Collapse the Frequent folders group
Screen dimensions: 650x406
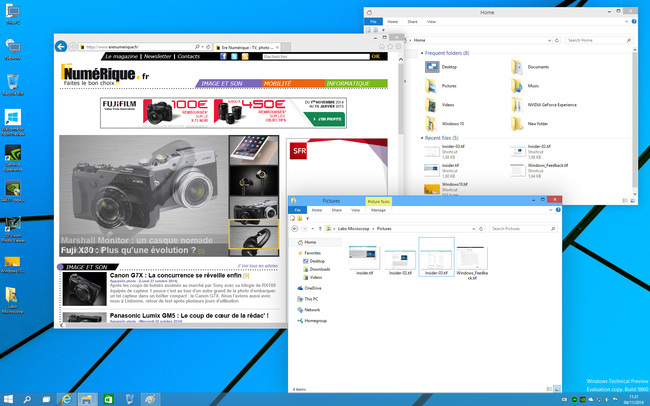422,53
